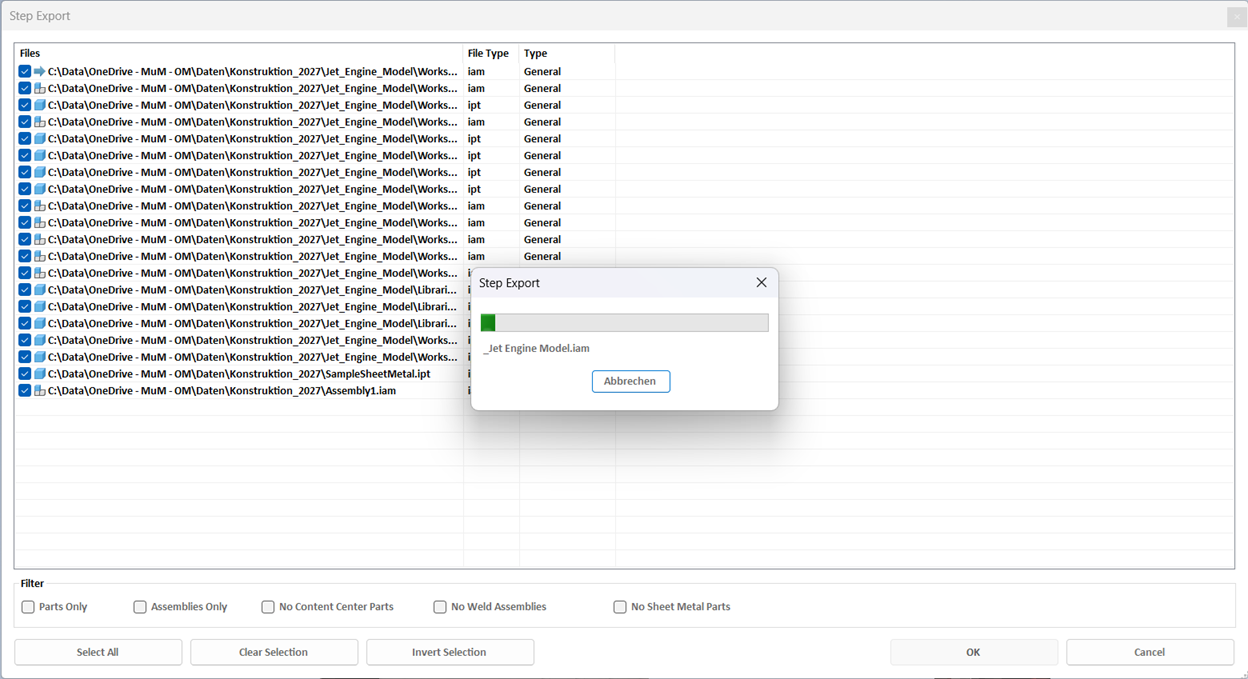
Task: Uncheck the Assembly1.iam file checkbox
Action: click(25, 391)
